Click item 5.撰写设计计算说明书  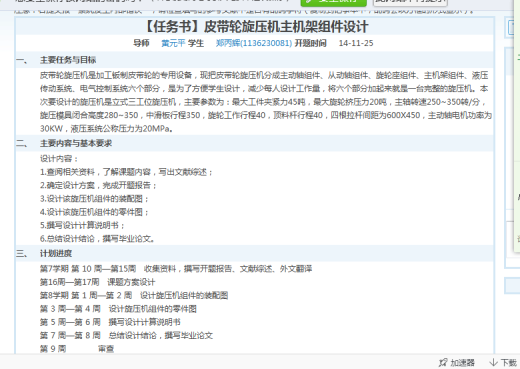82,225
